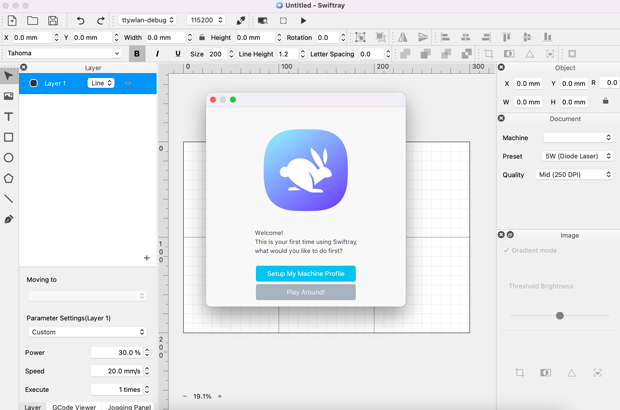Align objects left in toolbar

pos(445,37)
